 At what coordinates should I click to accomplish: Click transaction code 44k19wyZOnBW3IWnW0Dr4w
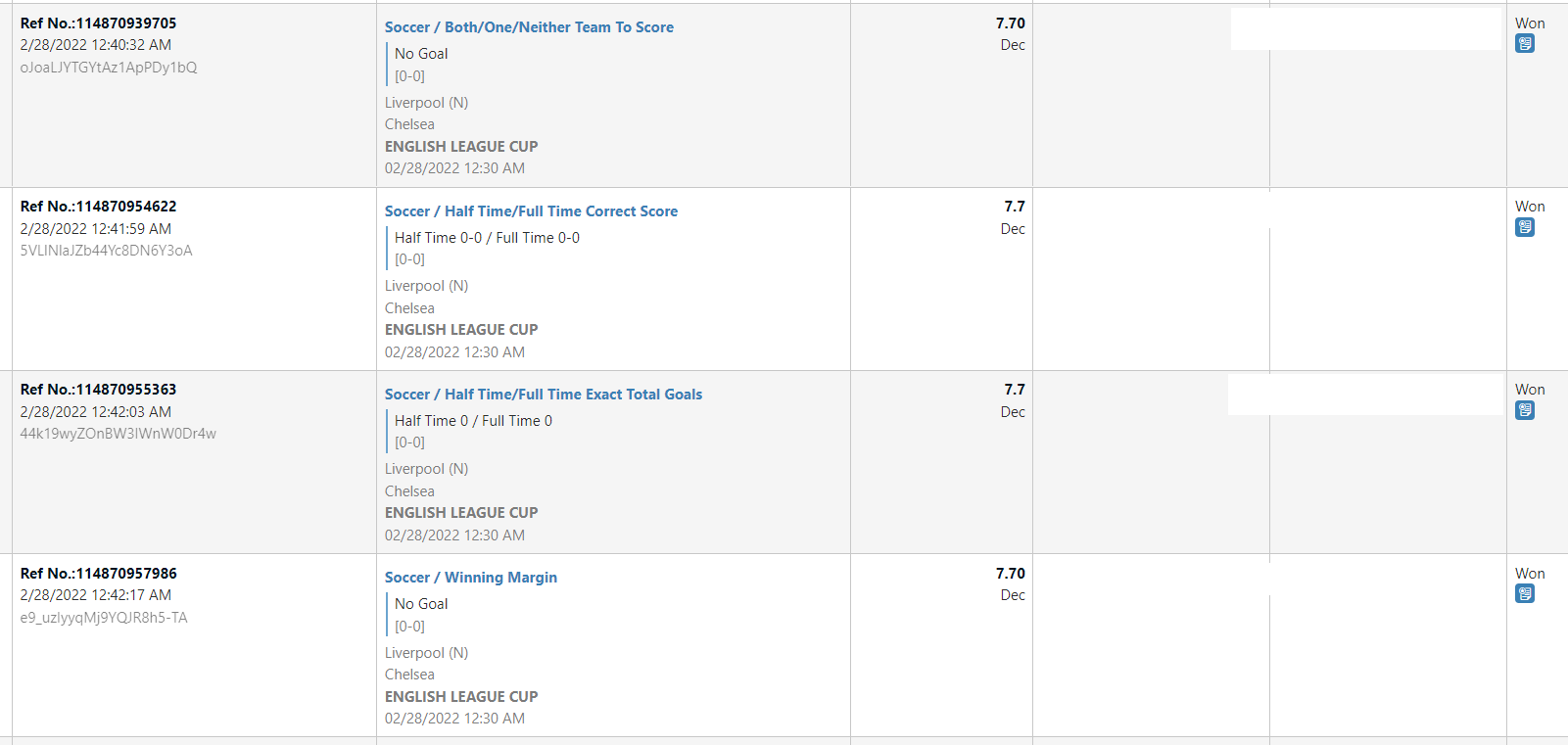[119, 434]
